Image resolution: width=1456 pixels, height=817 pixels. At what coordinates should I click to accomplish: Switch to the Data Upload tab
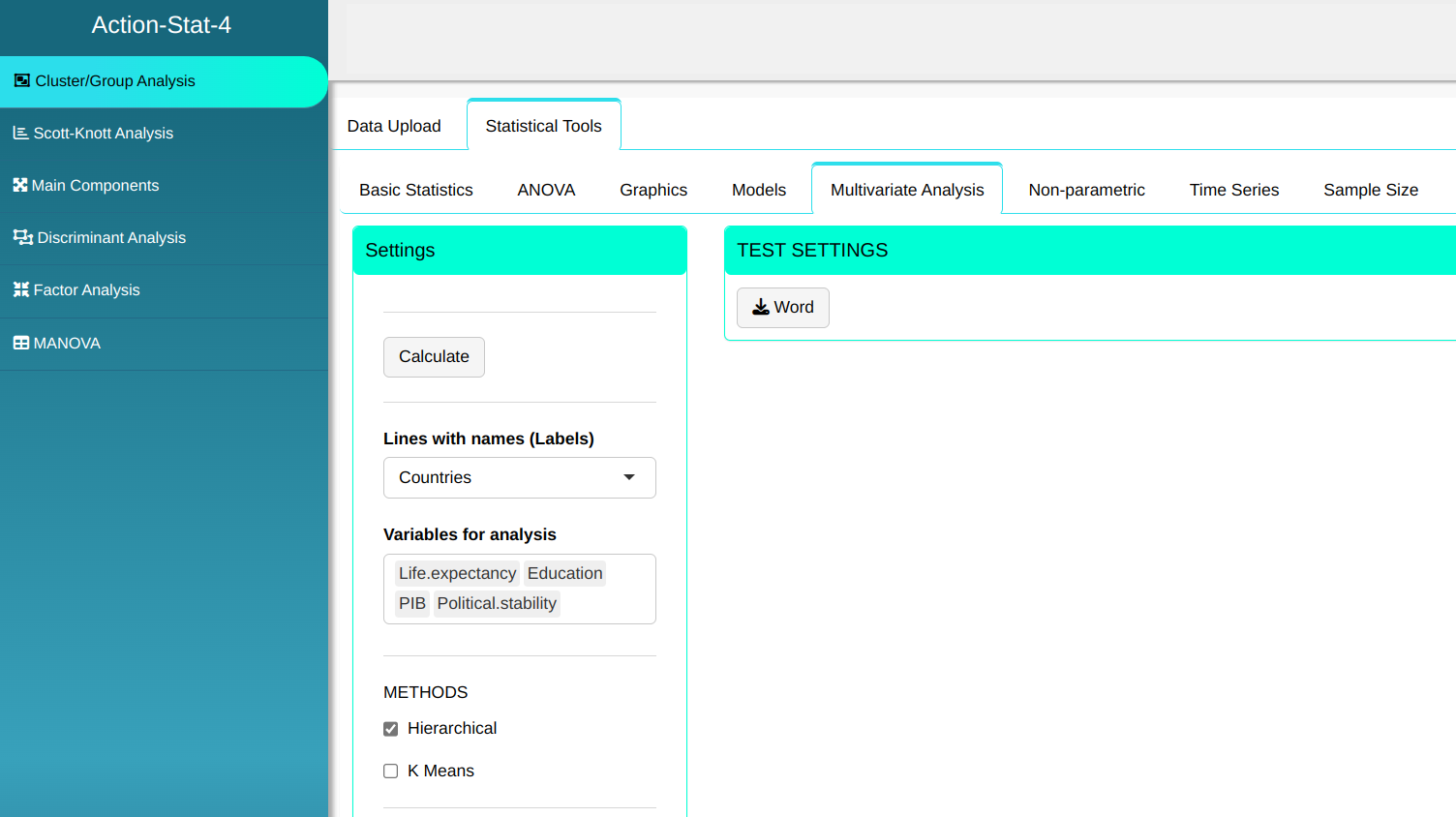point(394,126)
